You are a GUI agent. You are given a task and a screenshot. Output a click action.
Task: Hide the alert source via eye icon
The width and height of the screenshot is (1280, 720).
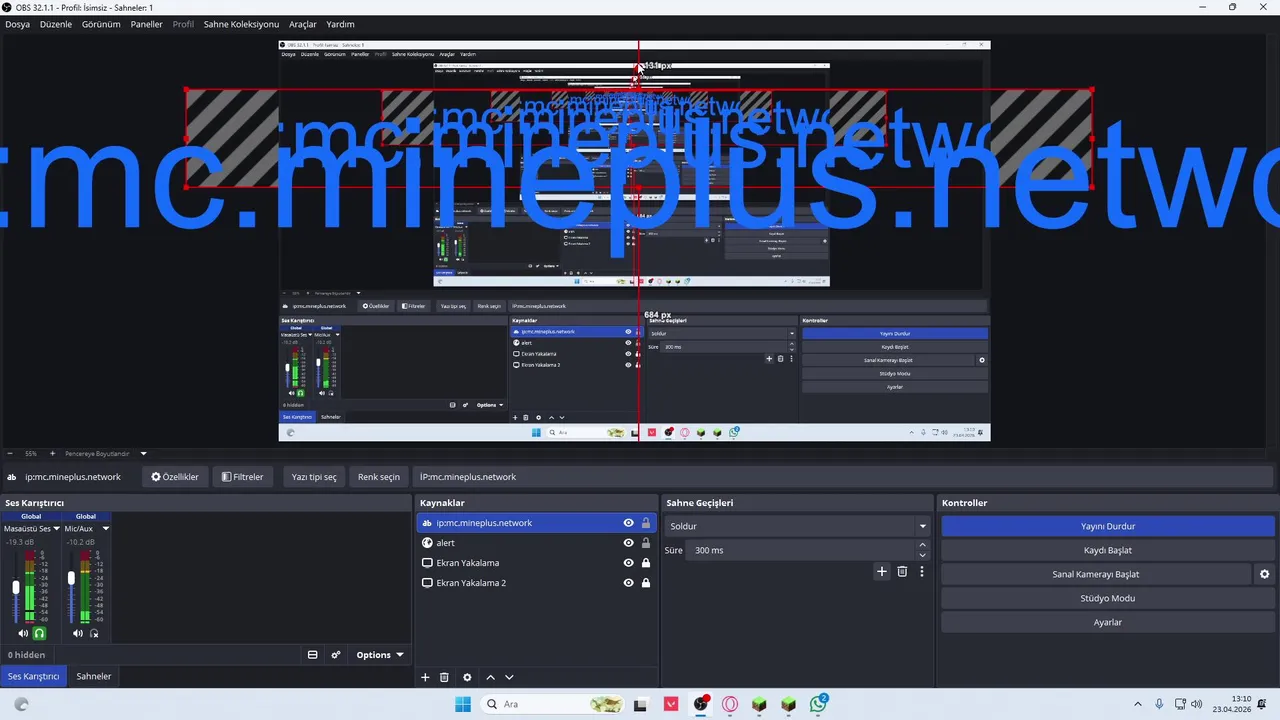click(628, 543)
